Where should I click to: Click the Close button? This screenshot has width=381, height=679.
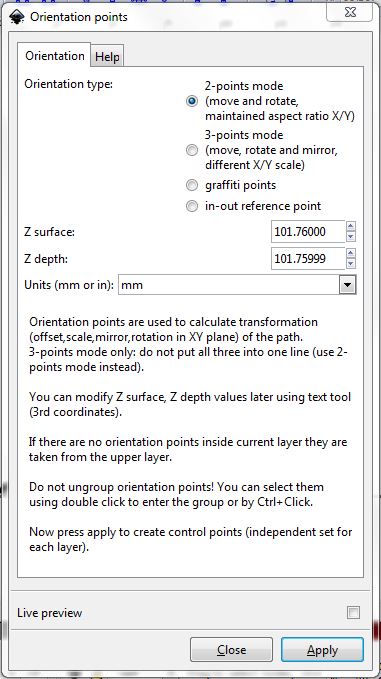232,650
